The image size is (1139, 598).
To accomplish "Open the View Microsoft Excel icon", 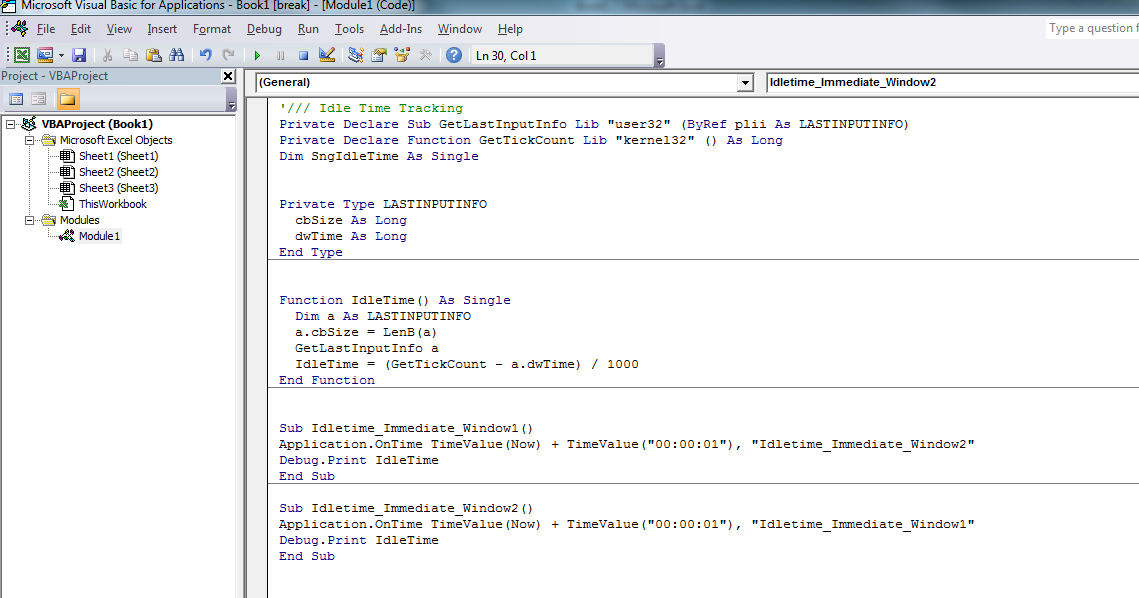I will click(x=20, y=55).
